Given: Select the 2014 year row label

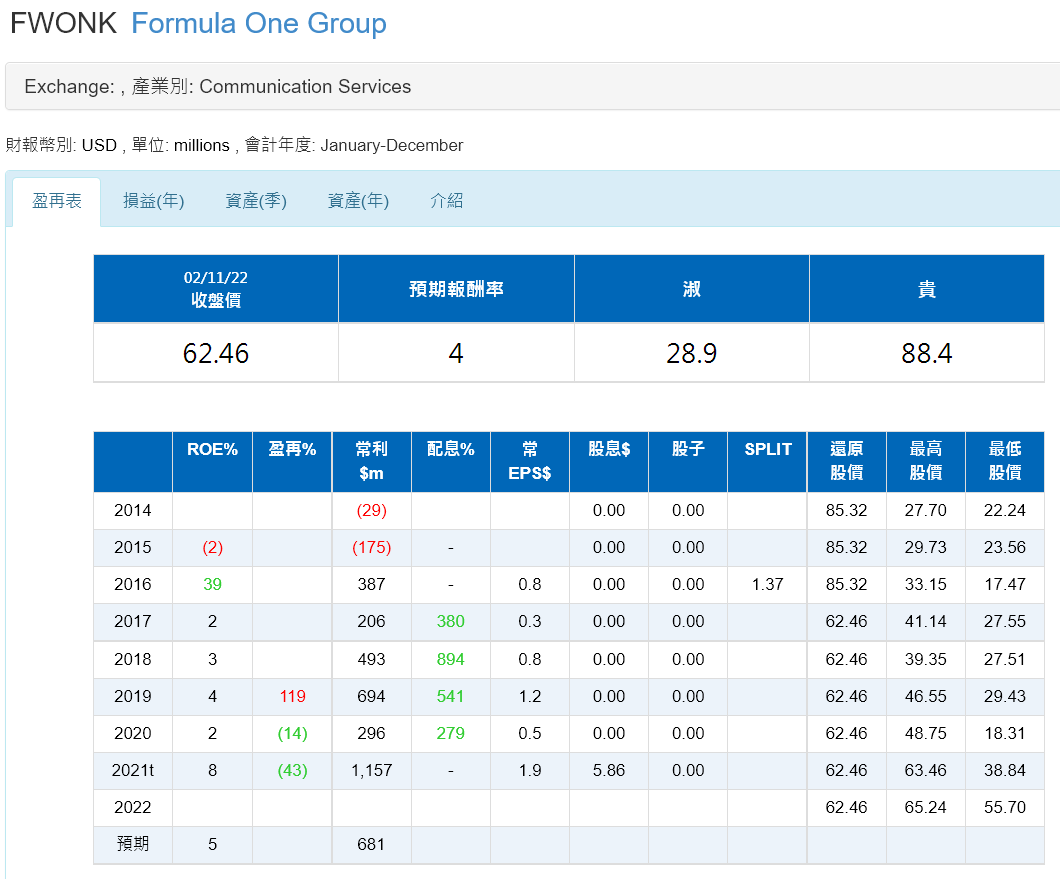Looking at the screenshot, I should click(132, 510).
